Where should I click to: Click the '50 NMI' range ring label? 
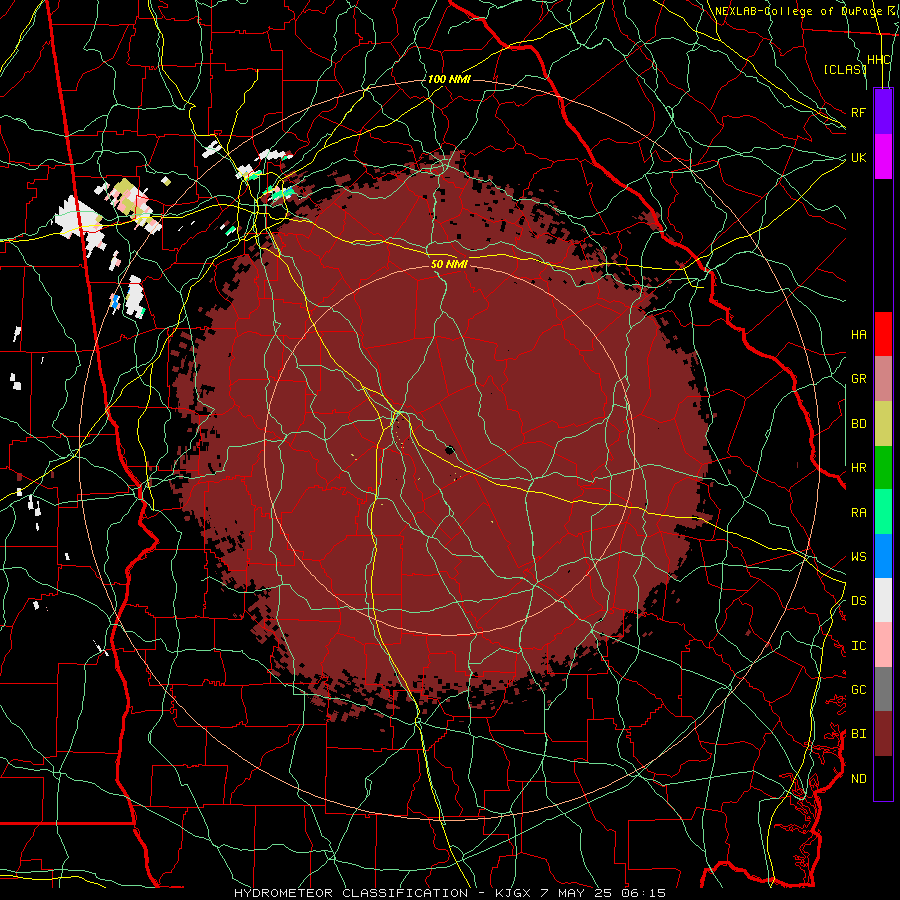(449, 264)
